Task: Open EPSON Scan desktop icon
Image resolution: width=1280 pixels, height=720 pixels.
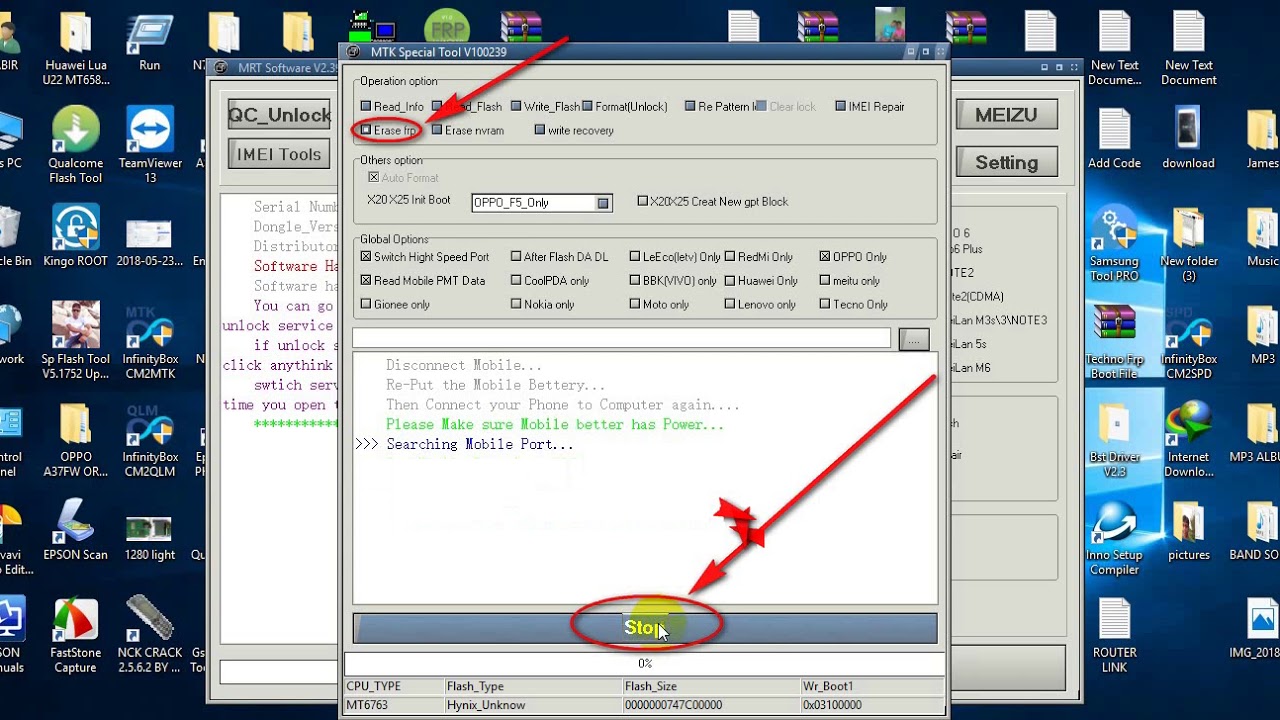Action: pyautogui.click(x=76, y=530)
